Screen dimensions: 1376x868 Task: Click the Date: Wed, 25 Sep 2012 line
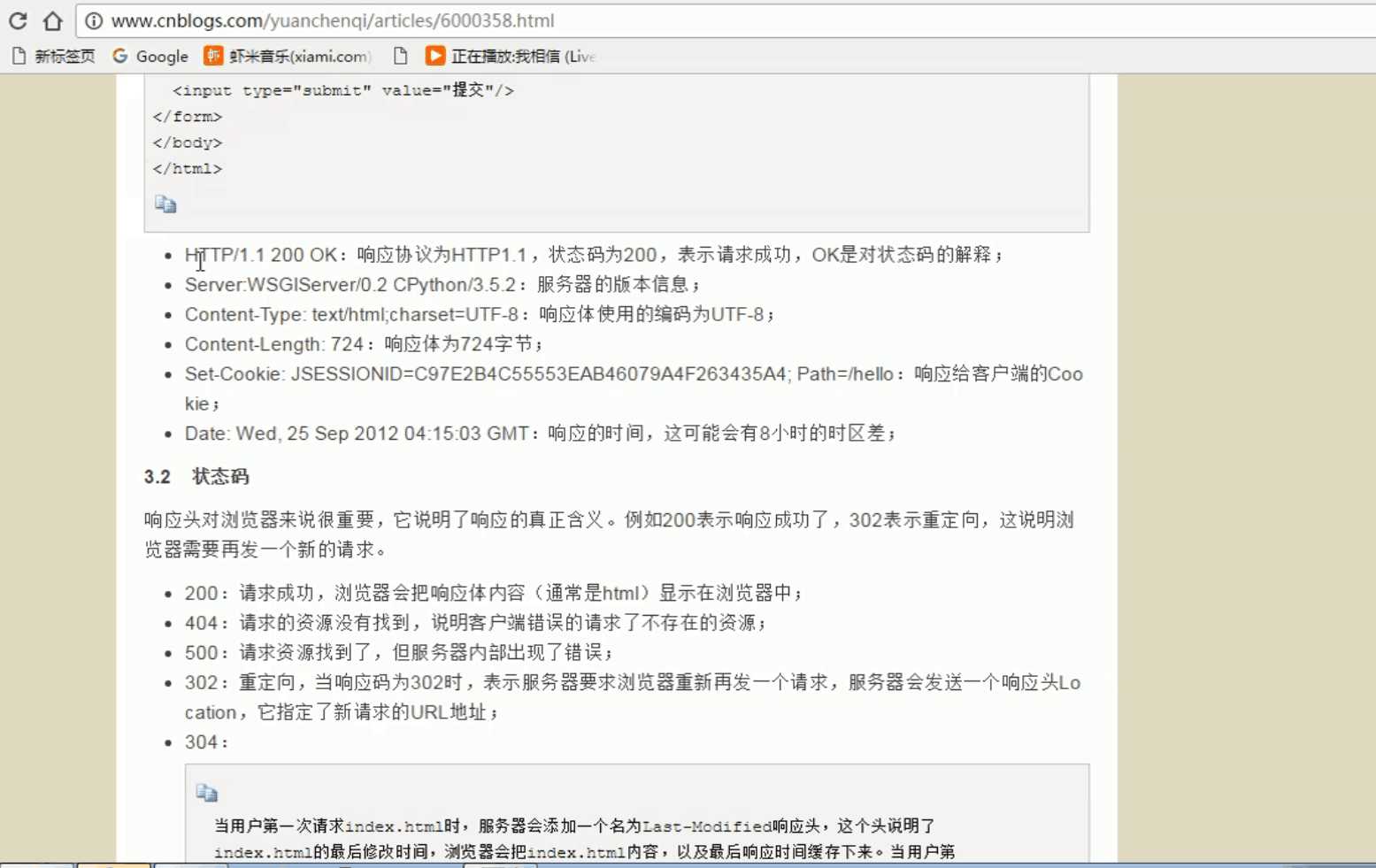pyautogui.click(x=540, y=434)
